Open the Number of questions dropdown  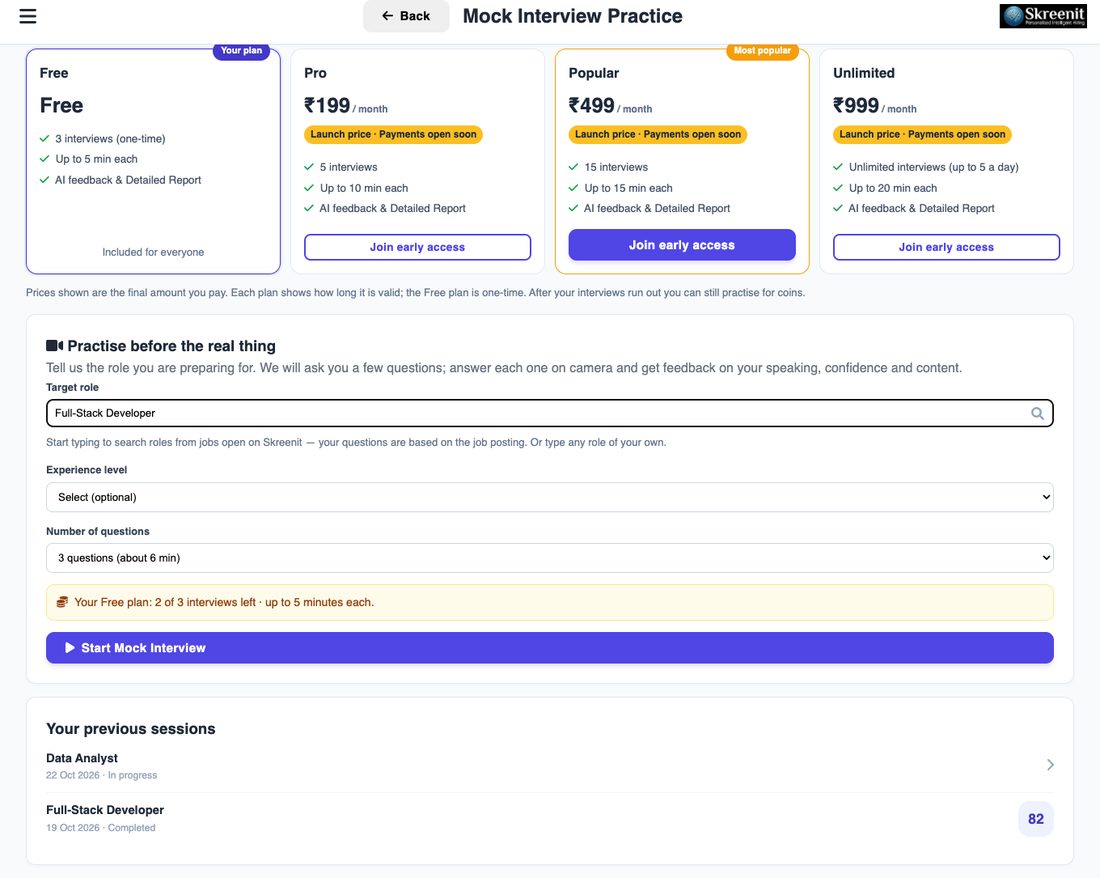click(x=550, y=558)
